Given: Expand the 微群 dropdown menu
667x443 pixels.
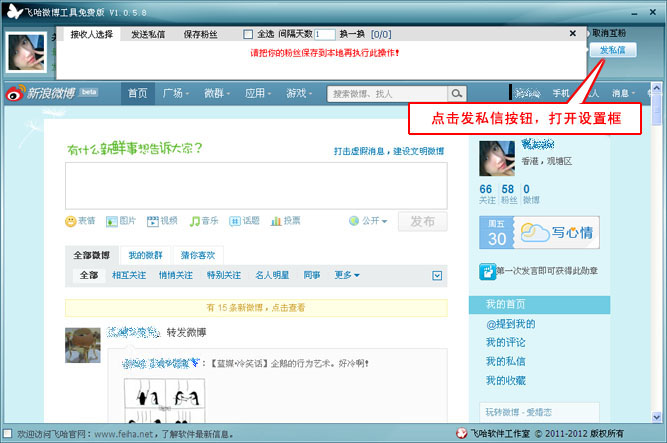Looking at the screenshot, I should click(x=217, y=93).
